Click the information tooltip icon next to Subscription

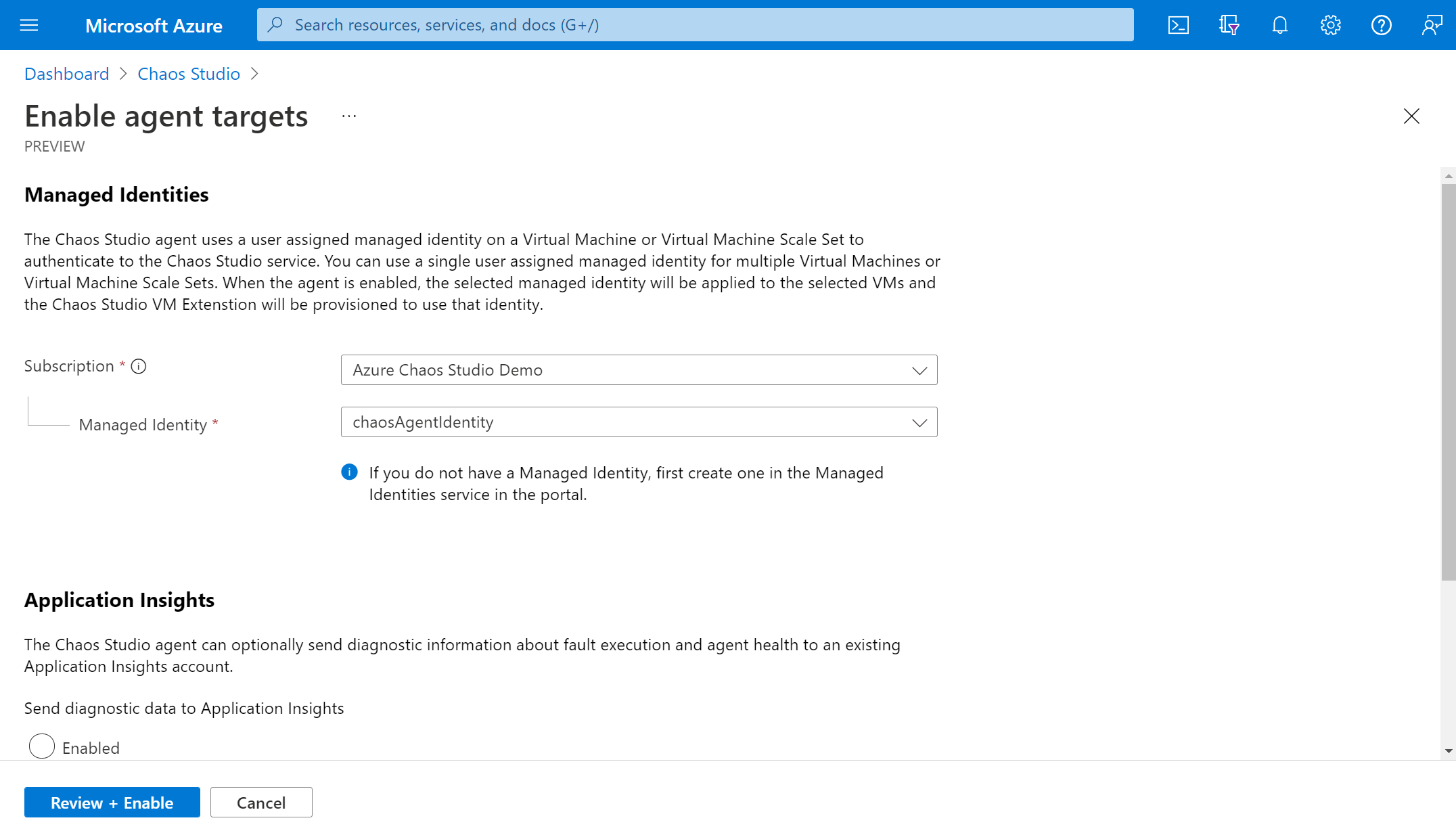(140, 366)
